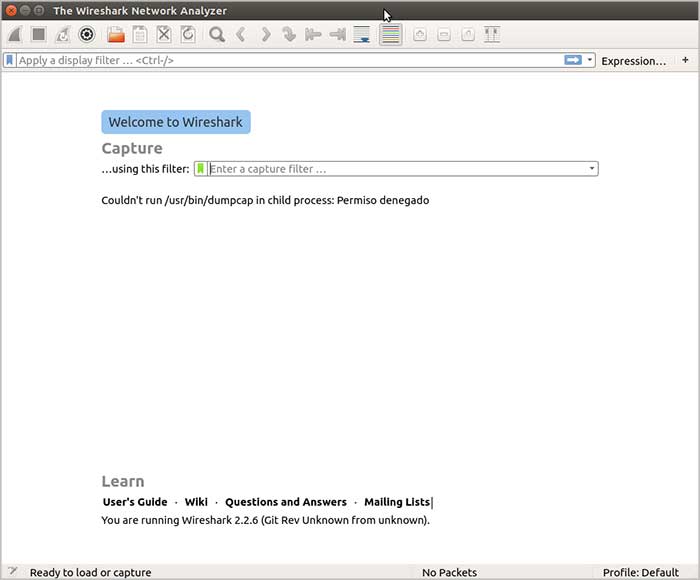This screenshot has height=580, width=700.
Task: Open Questions and Answers link
Action: 286,502
